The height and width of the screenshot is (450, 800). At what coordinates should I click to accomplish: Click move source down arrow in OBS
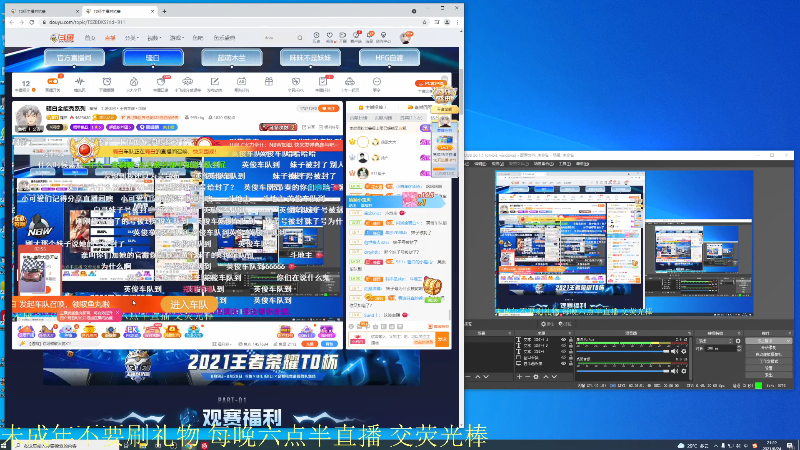[x=555, y=377]
